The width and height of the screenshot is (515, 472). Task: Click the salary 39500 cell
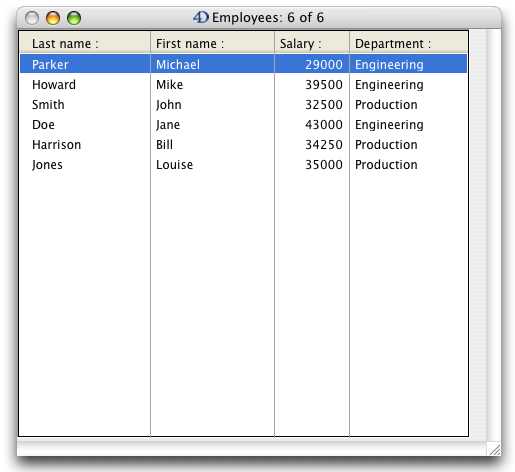click(312, 85)
